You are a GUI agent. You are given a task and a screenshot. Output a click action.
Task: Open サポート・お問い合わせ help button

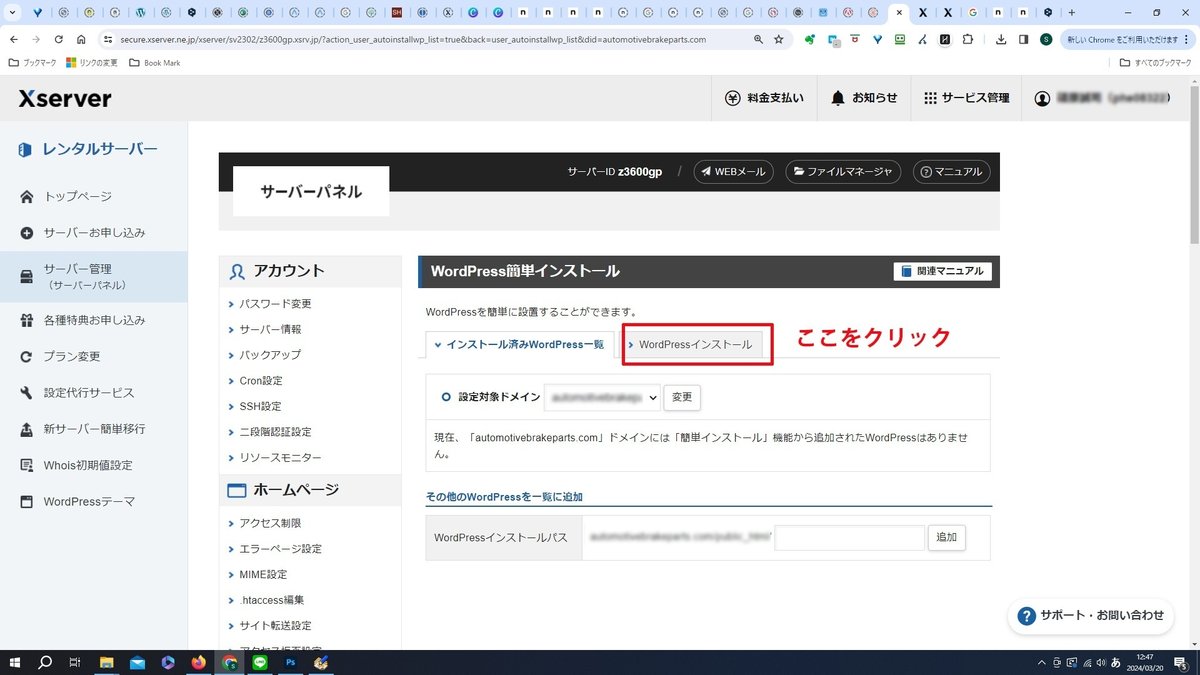(1091, 615)
